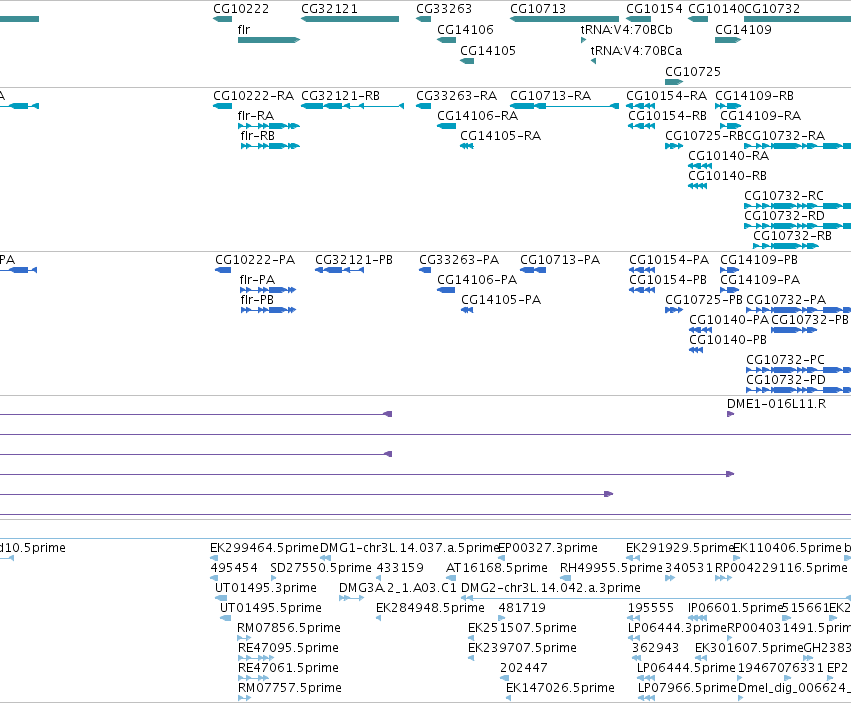Click the DME1-016L11.R clone label

(777, 404)
